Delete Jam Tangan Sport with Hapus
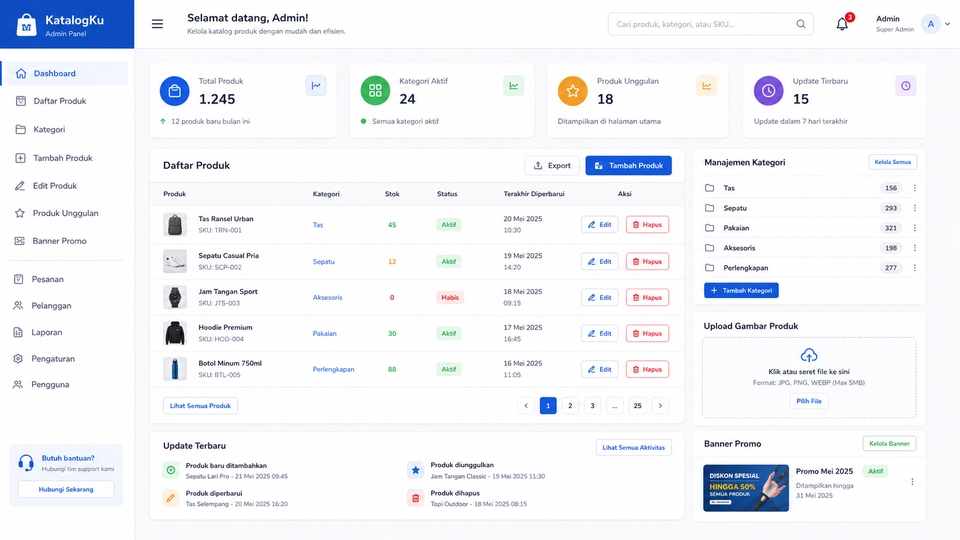 647,298
